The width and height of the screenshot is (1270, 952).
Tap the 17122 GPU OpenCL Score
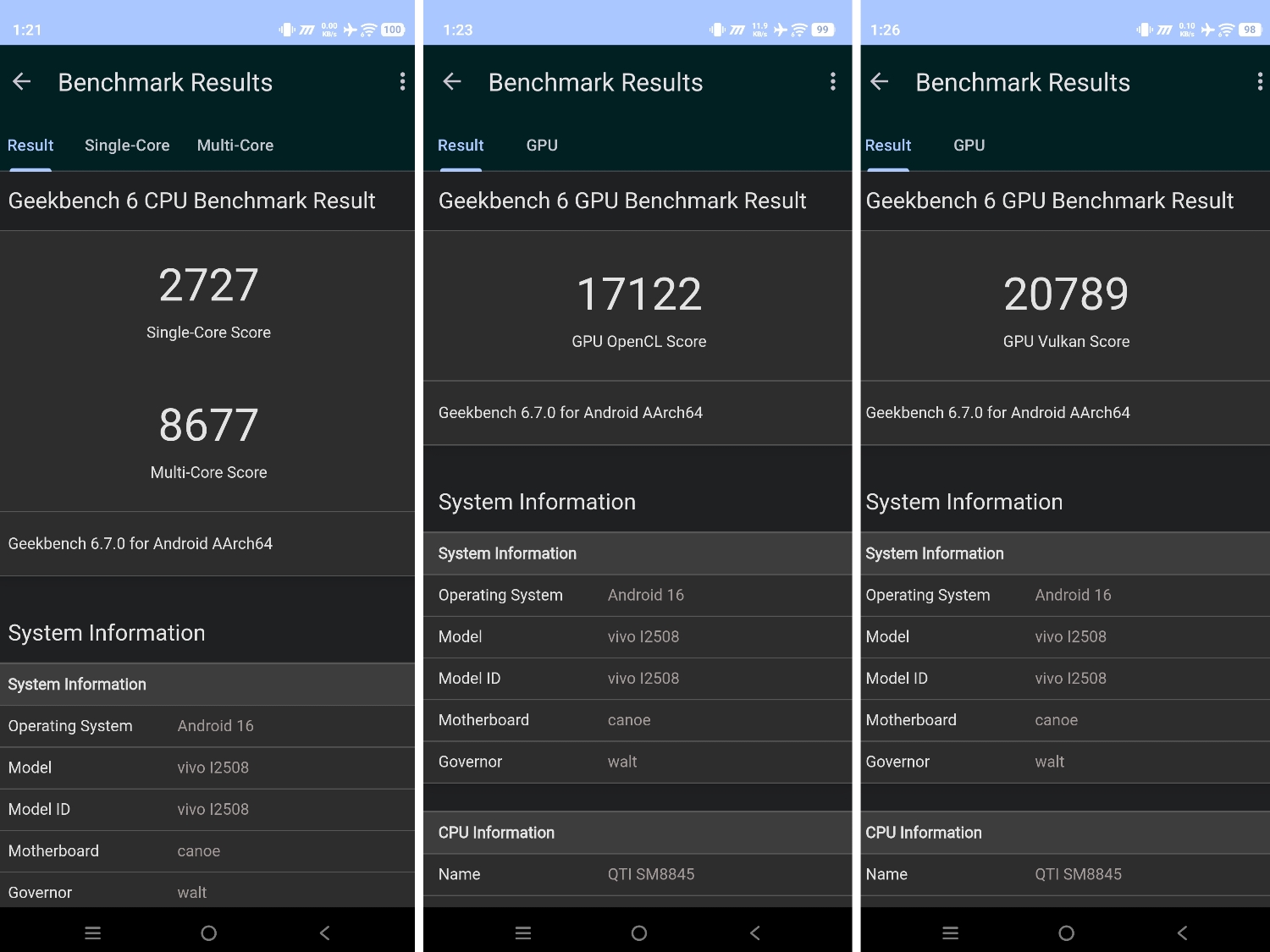(x=638, y=294)
